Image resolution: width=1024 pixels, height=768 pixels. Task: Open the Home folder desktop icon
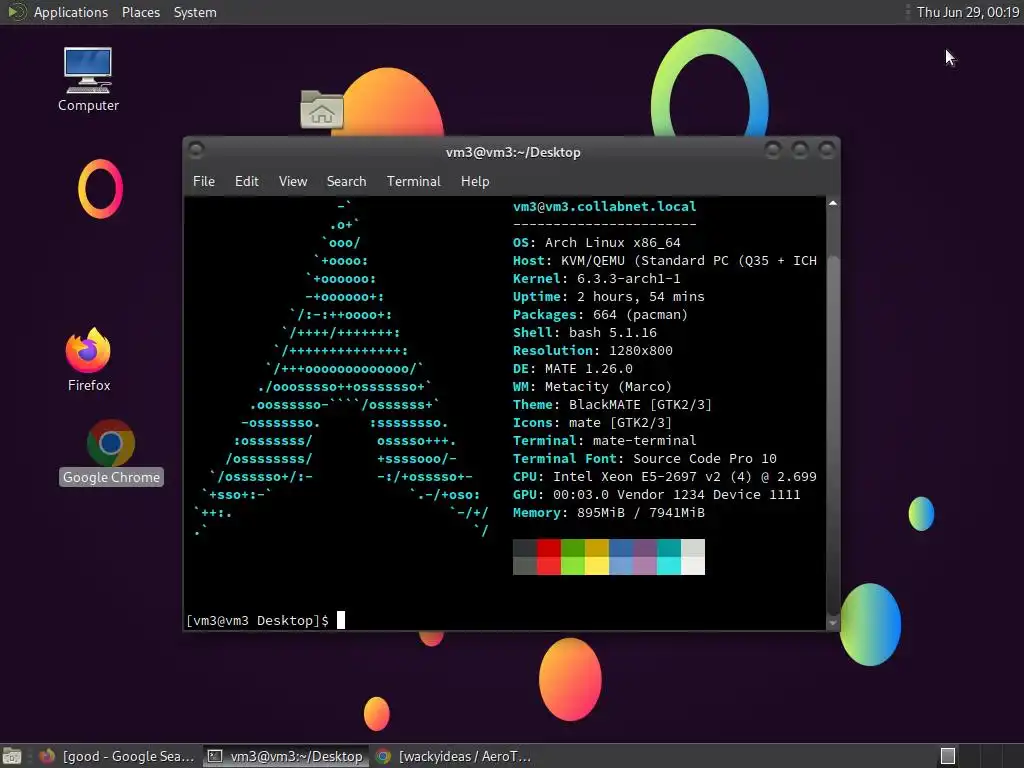tap(322, 109)
